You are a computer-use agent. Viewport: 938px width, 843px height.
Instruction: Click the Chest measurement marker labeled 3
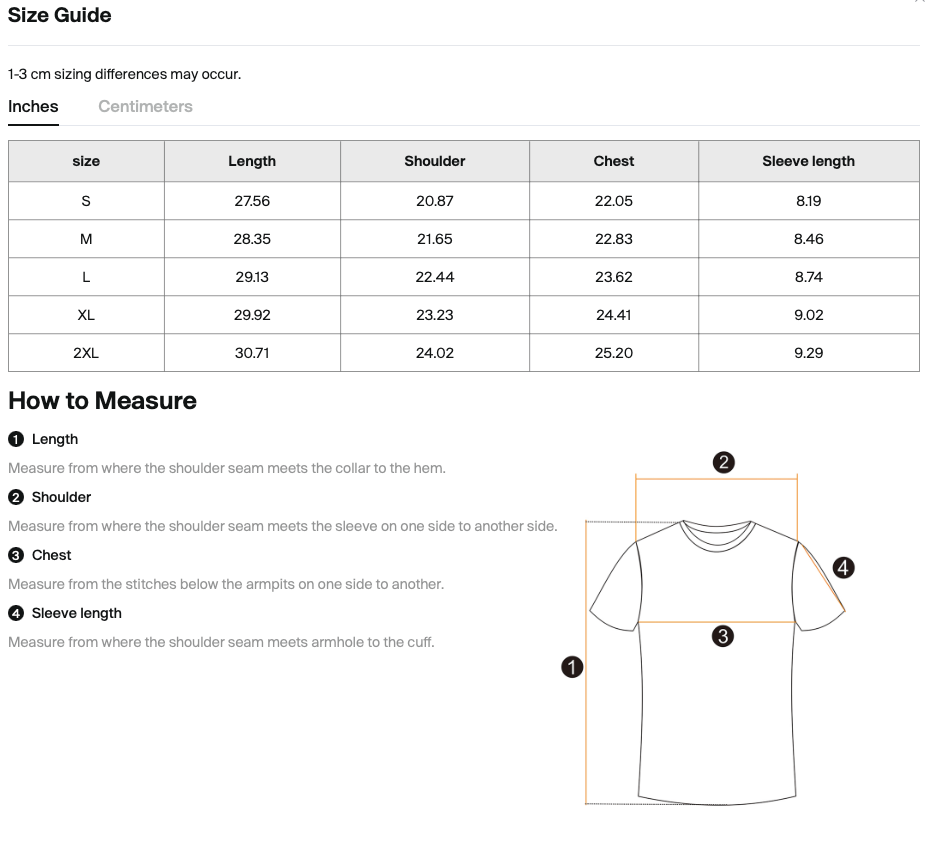point(15,555)
